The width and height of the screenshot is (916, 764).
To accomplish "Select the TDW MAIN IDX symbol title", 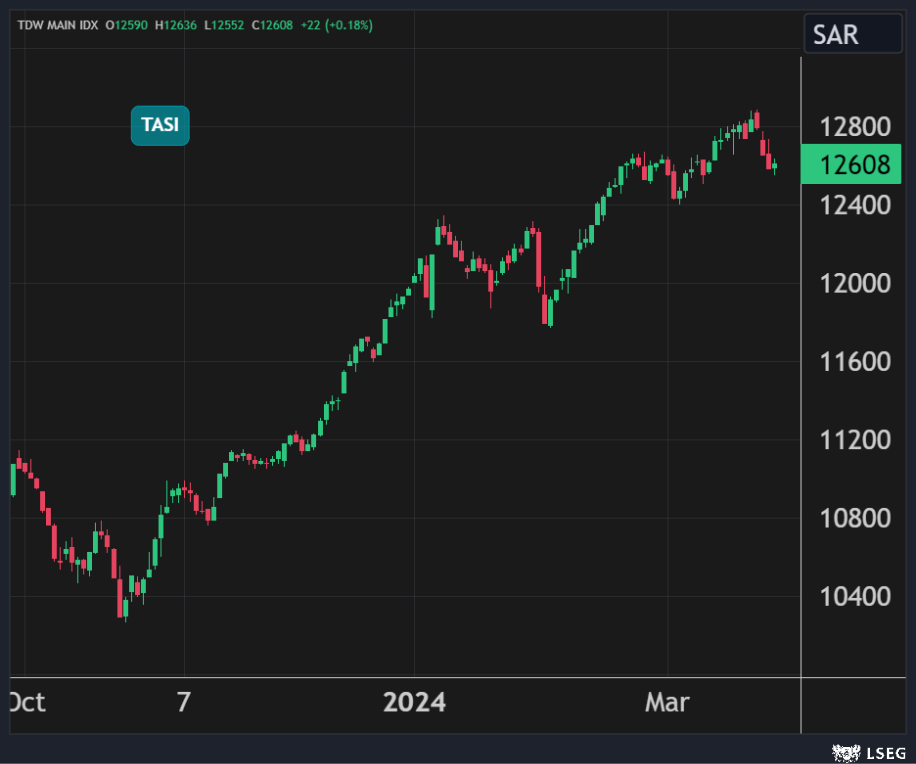I will [57, 25].
